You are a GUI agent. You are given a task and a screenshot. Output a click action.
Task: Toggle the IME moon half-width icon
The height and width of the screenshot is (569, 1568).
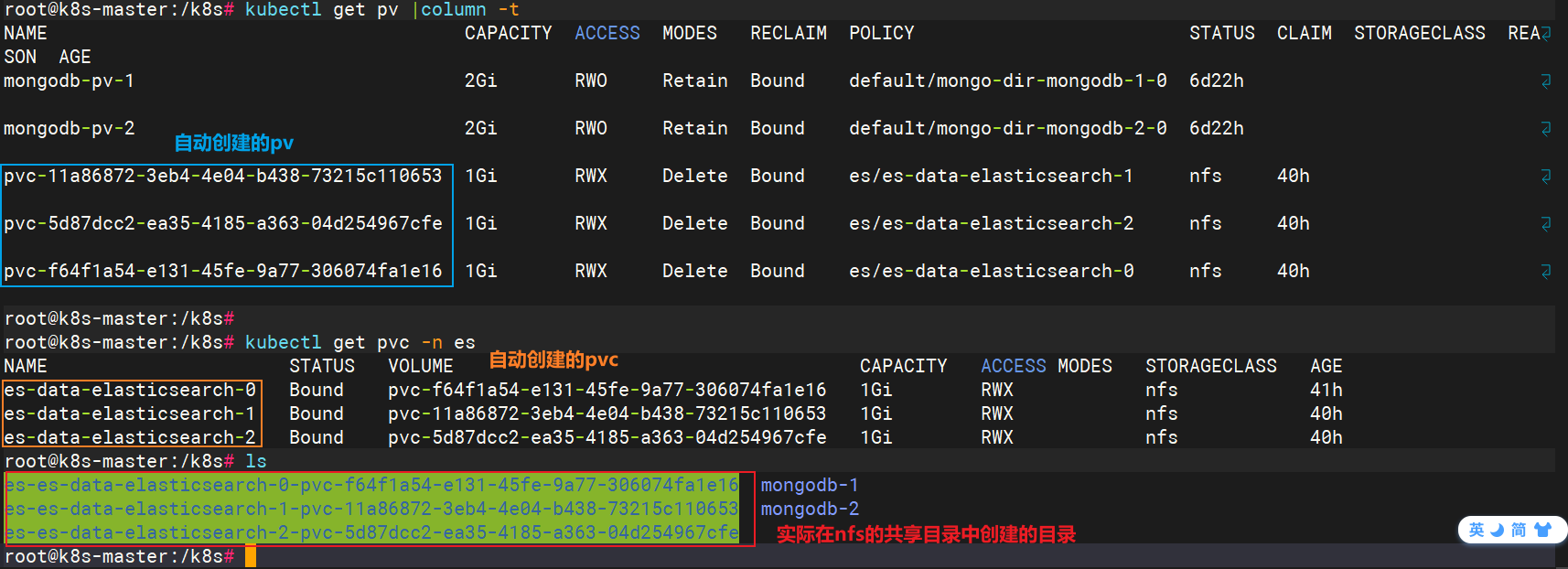coord(1498,530)
